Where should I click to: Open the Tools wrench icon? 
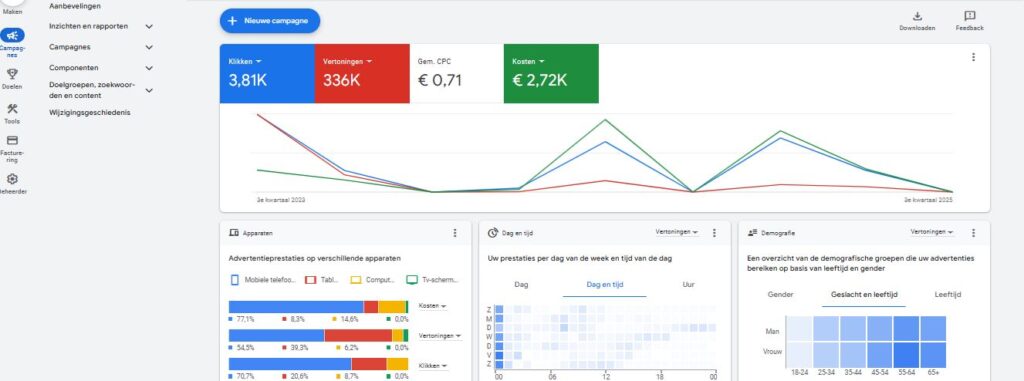point(12,108)
